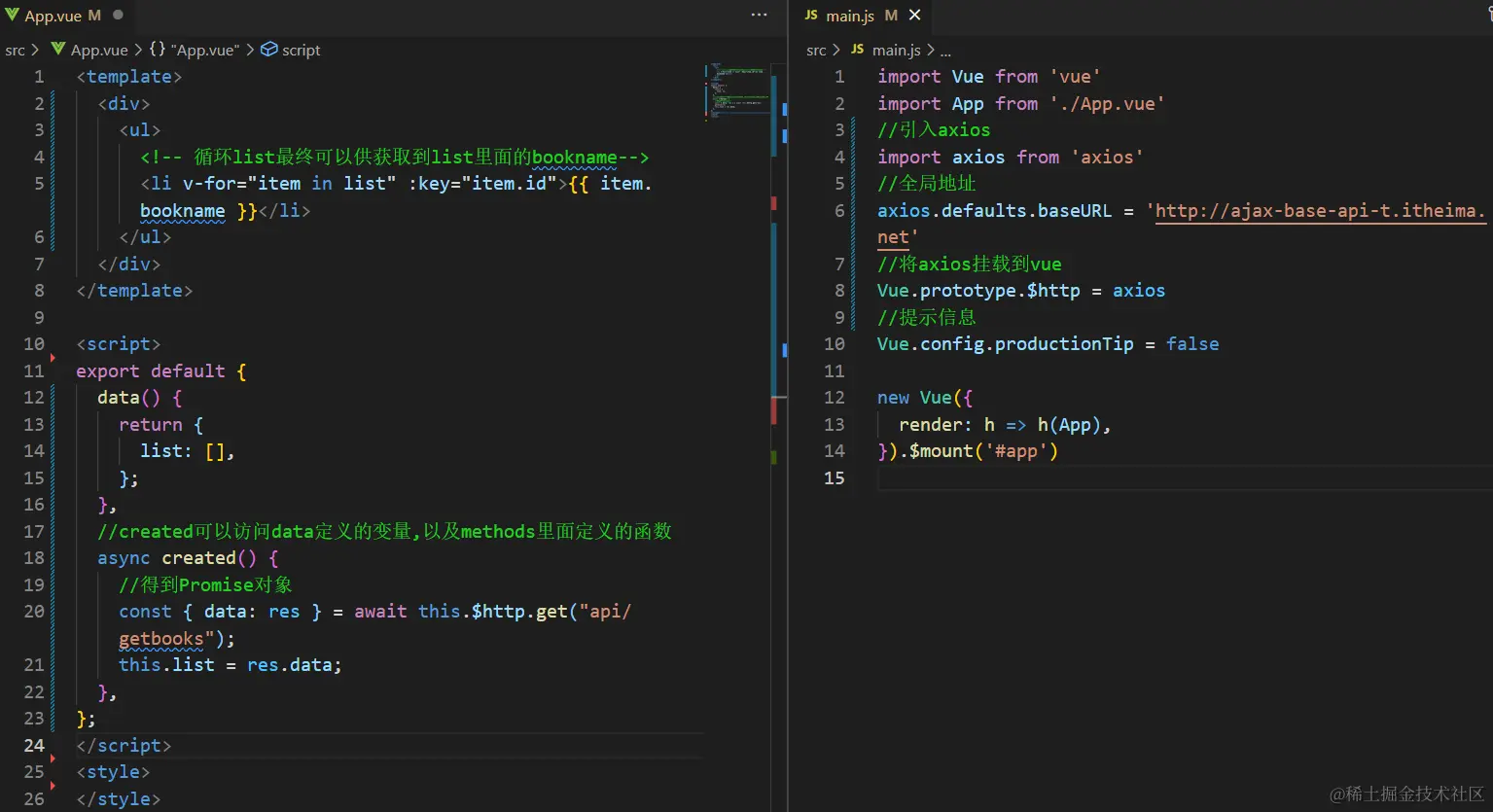Click 'Vue.config.productionTip' in main.js
The height and width of the screenshot is (812, 1493).
(x=1006, y=344)
